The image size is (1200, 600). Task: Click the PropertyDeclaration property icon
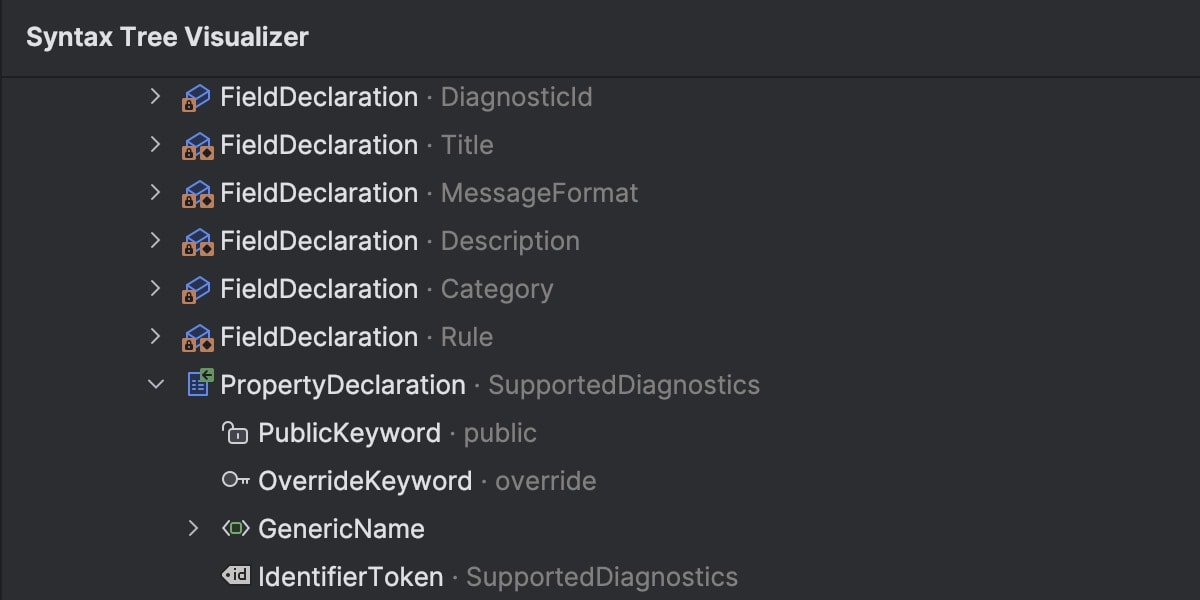coord(200,384)
